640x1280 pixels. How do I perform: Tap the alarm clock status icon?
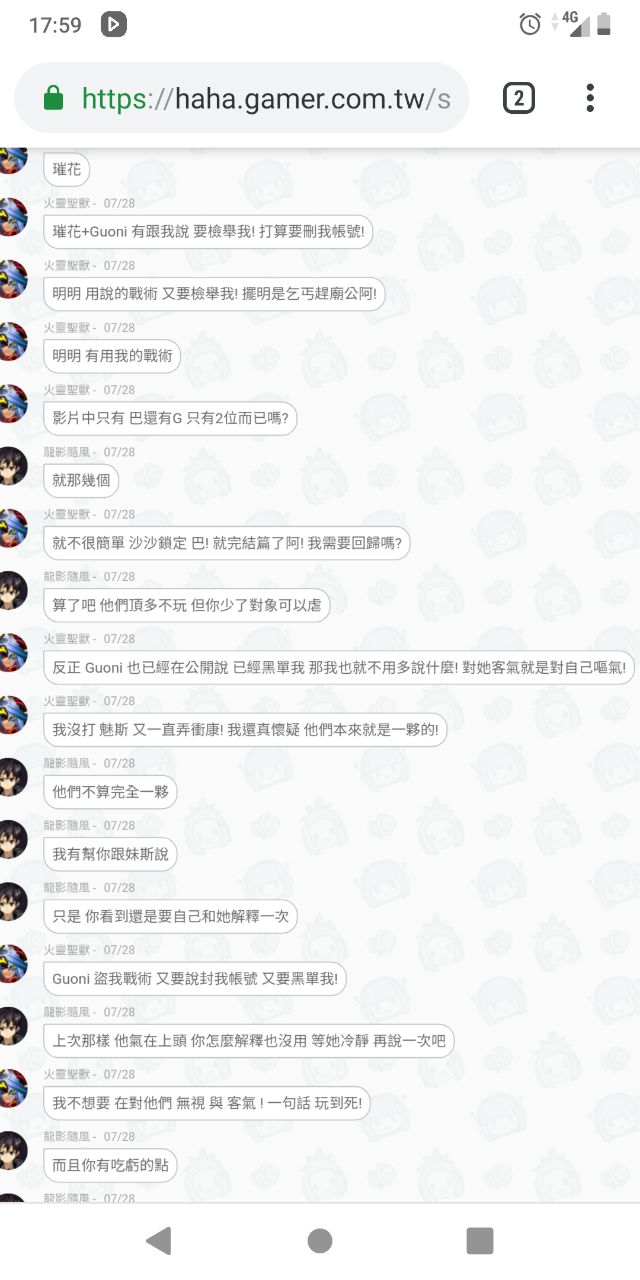(x=530, y=24)
